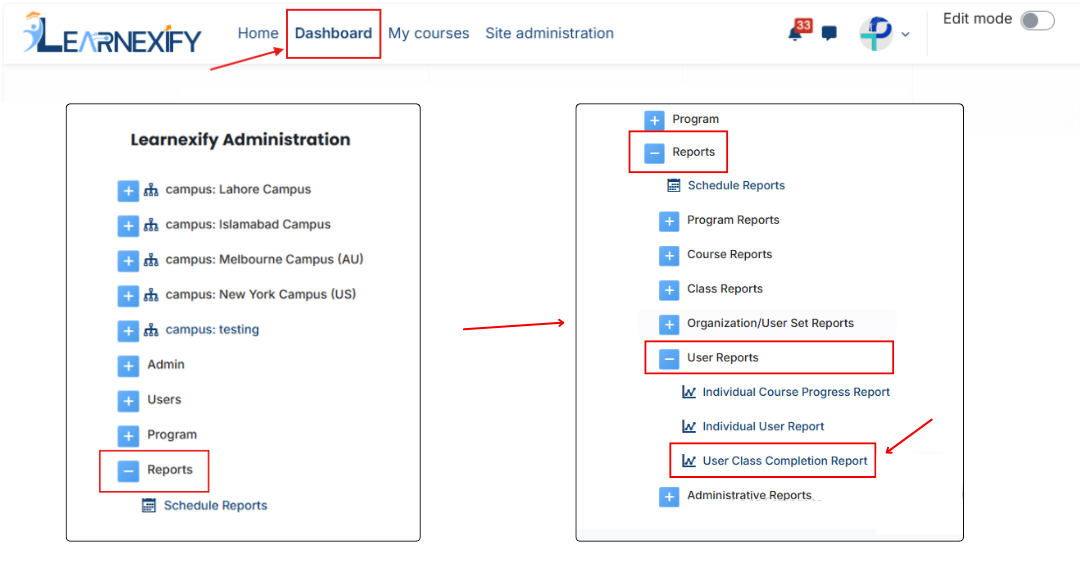Expand the Program node in right panel

pyautogui.click(x=654, y=120)
